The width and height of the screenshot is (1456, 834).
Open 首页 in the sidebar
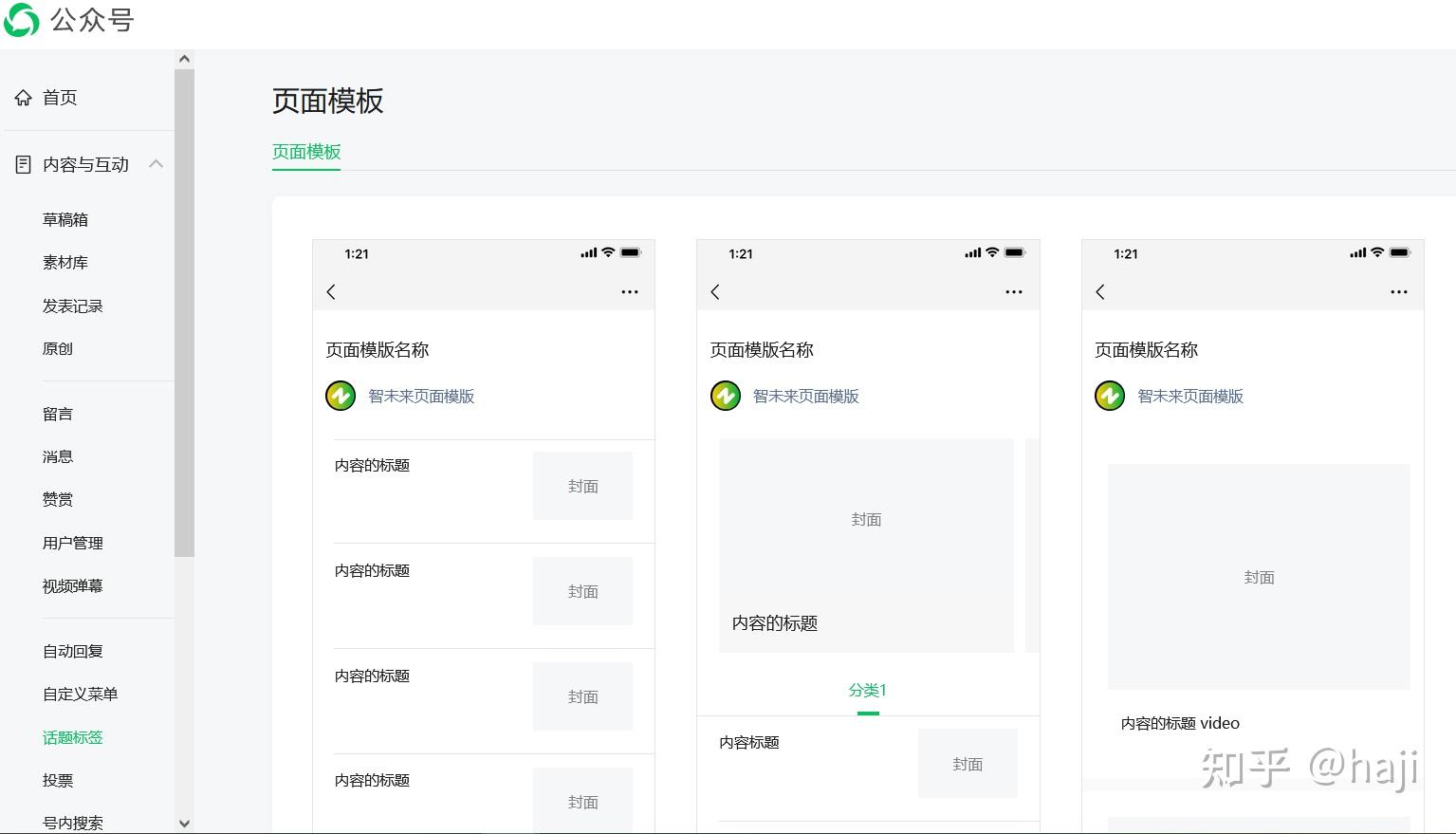point(60,98)
